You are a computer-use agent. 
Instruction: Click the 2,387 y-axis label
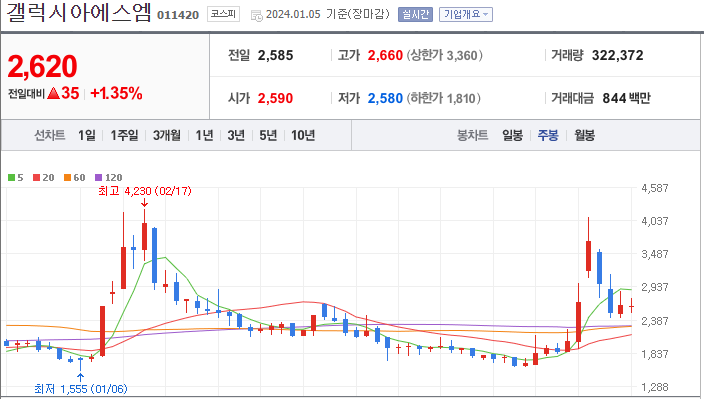tap(655, 321)
